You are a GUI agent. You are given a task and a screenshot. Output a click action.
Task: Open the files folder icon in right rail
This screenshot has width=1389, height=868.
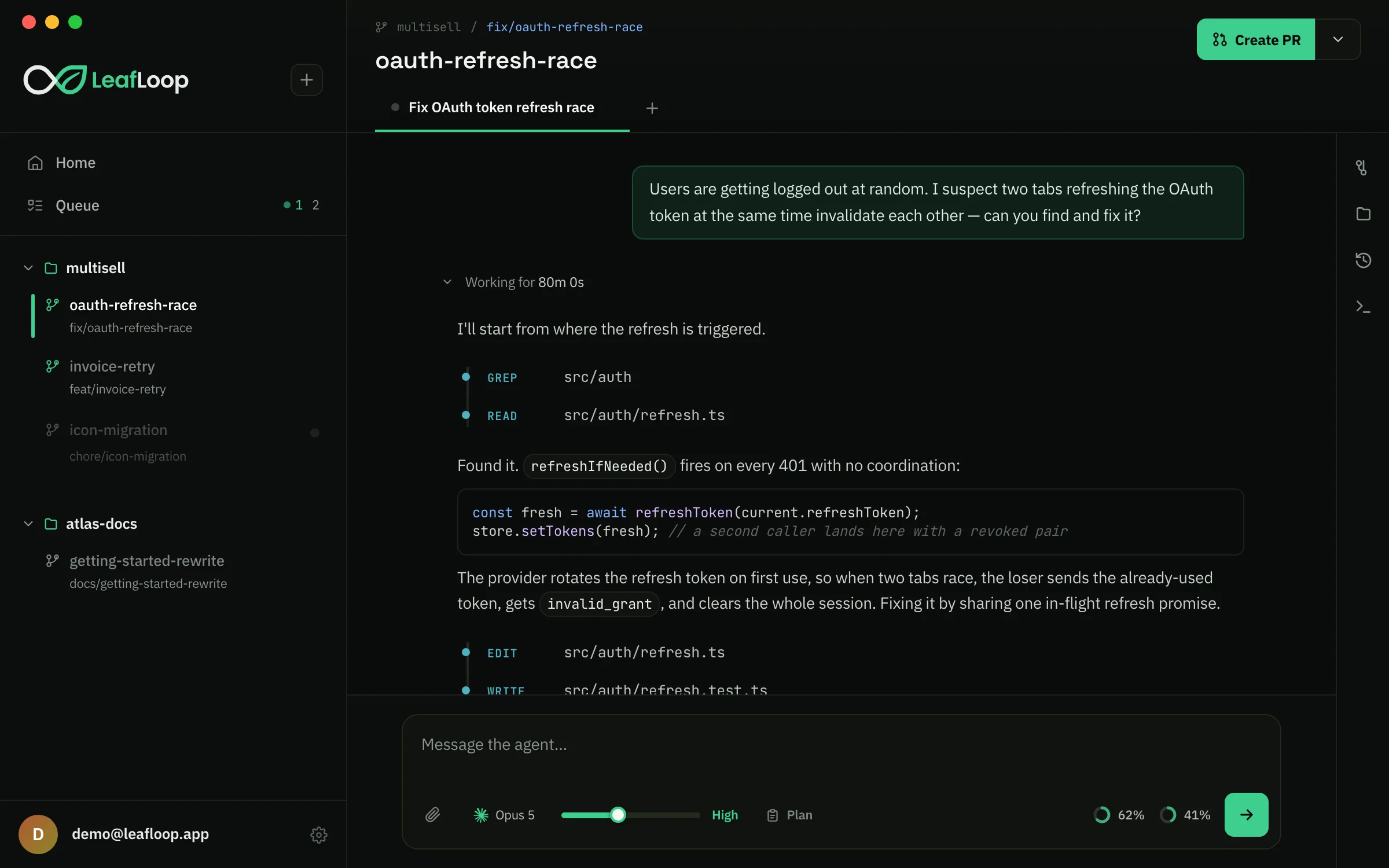point(1362,214)
